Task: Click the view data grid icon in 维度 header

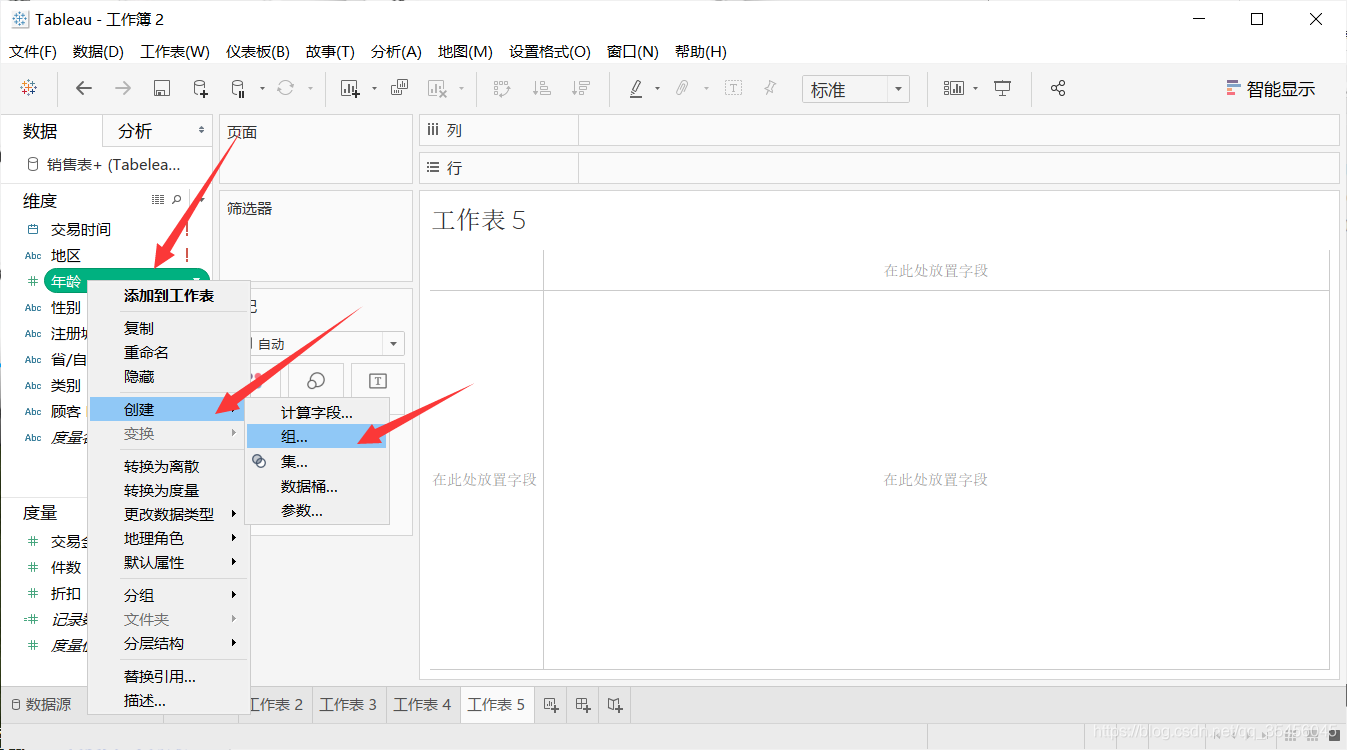Action: (158, 200)
